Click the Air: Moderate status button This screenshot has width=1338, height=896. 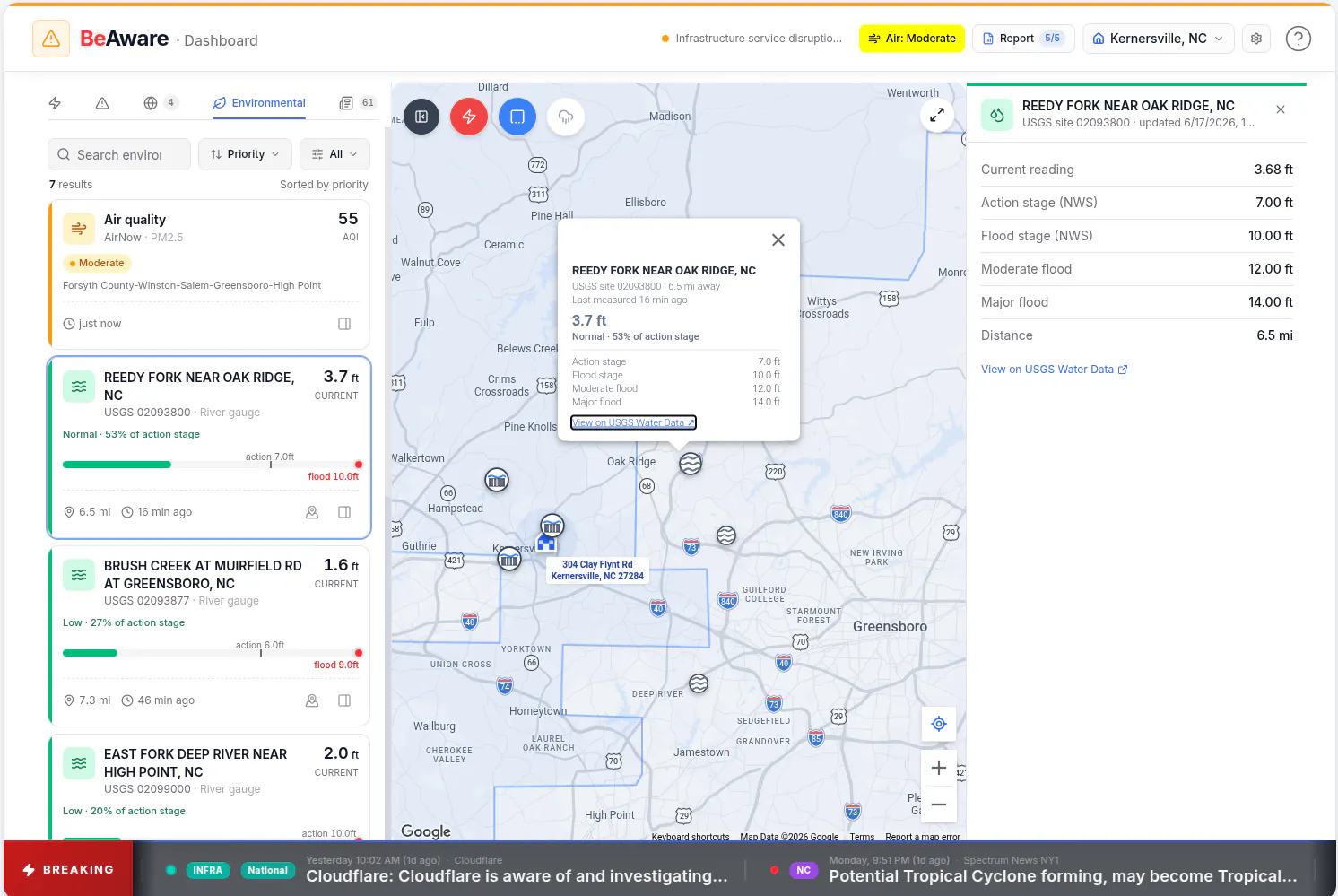point(912,39)
